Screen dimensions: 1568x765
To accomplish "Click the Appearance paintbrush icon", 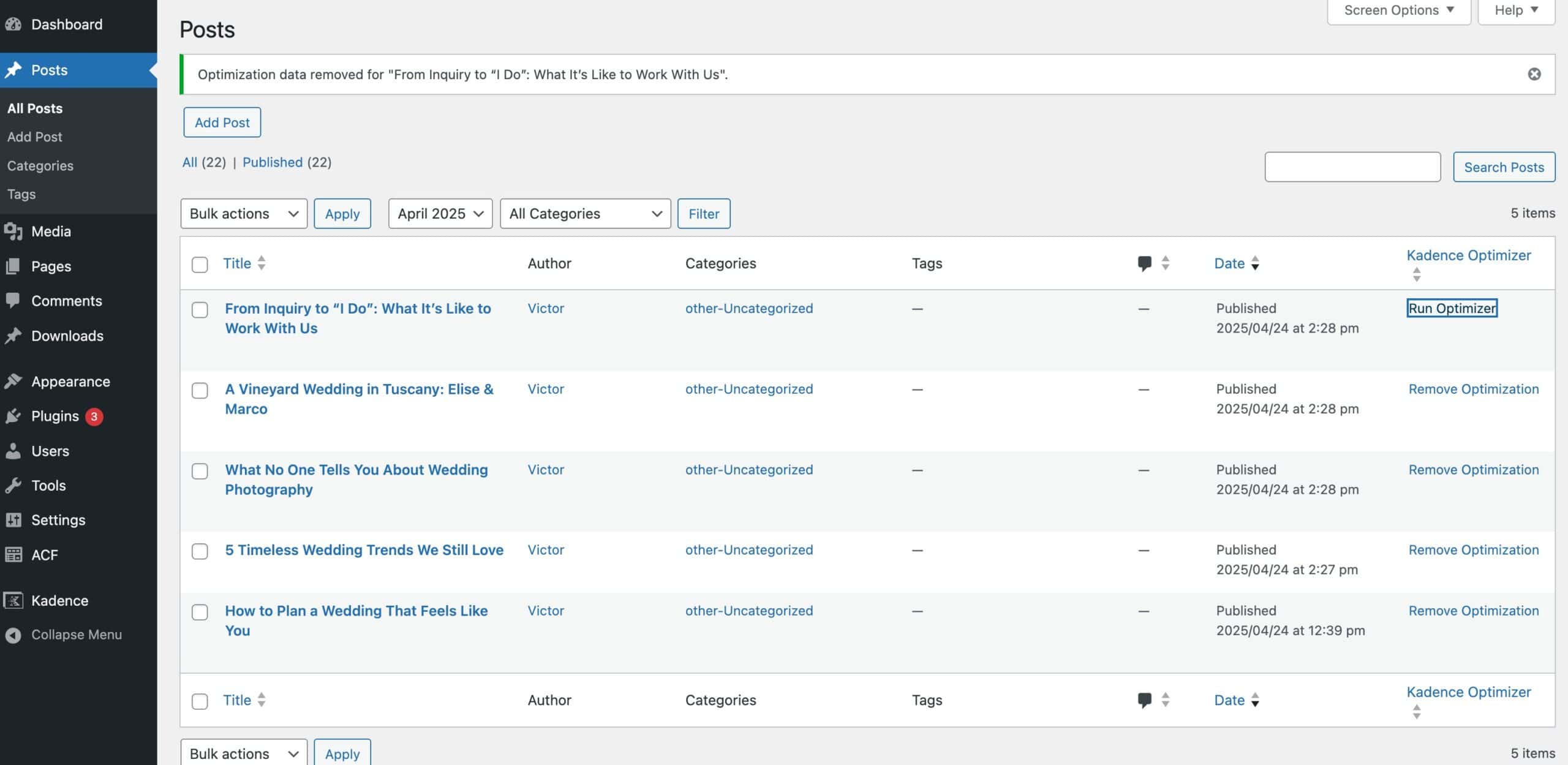I will click(13, 382).
